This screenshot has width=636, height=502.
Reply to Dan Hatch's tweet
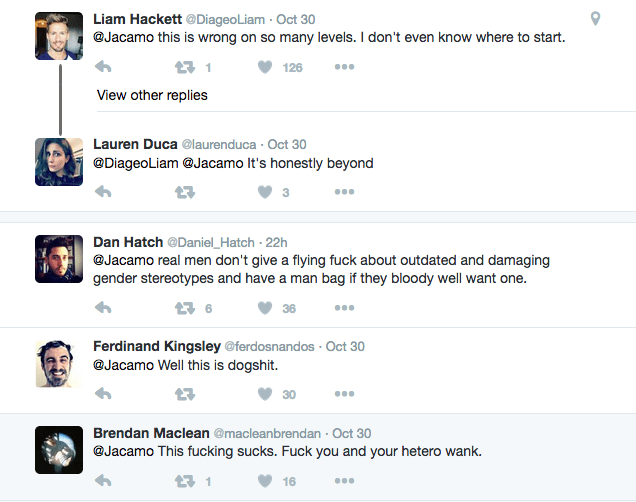[103, 308]
